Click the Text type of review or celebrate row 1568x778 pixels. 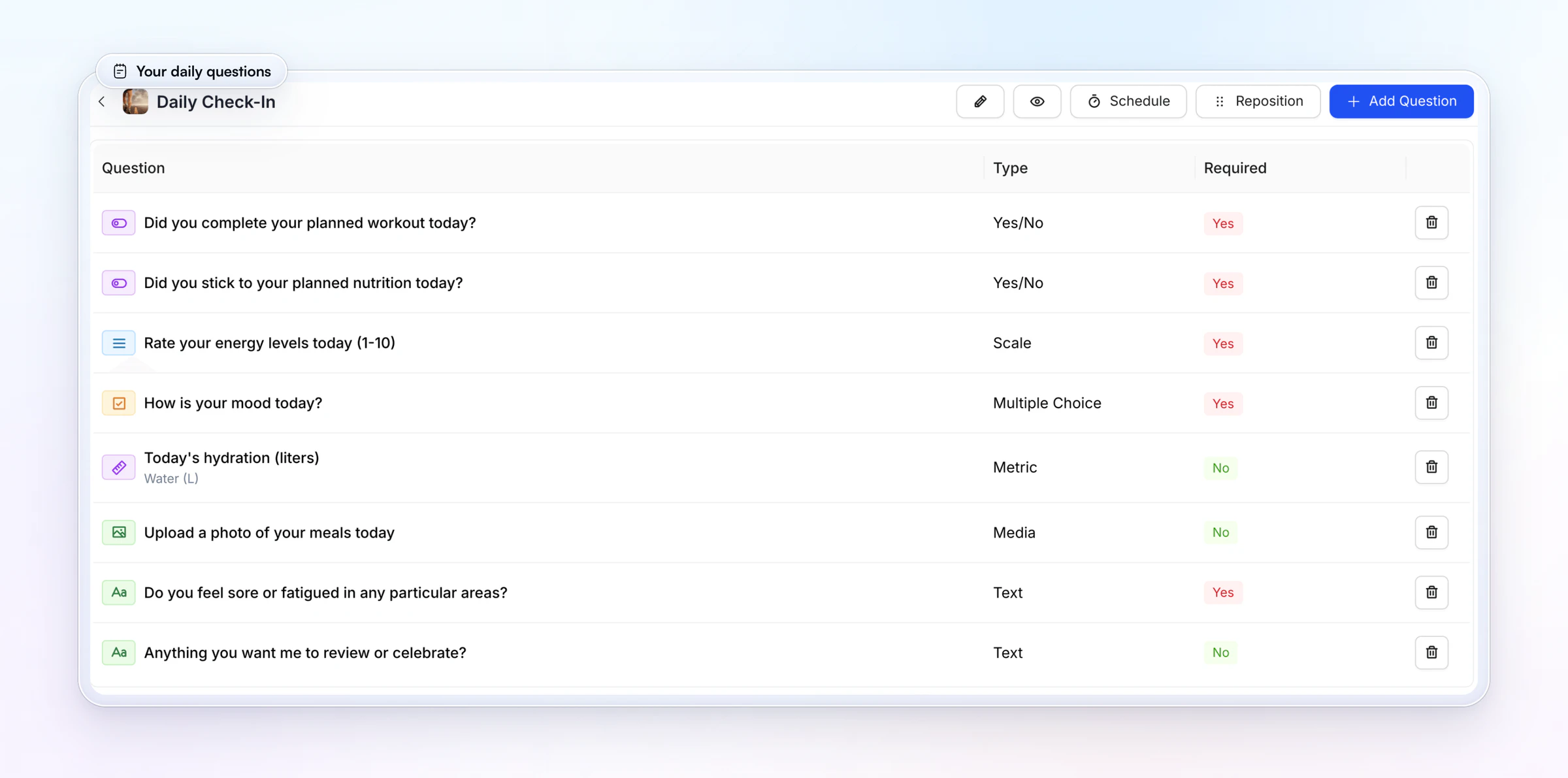pyautogui.click(x=1007, y=653)
